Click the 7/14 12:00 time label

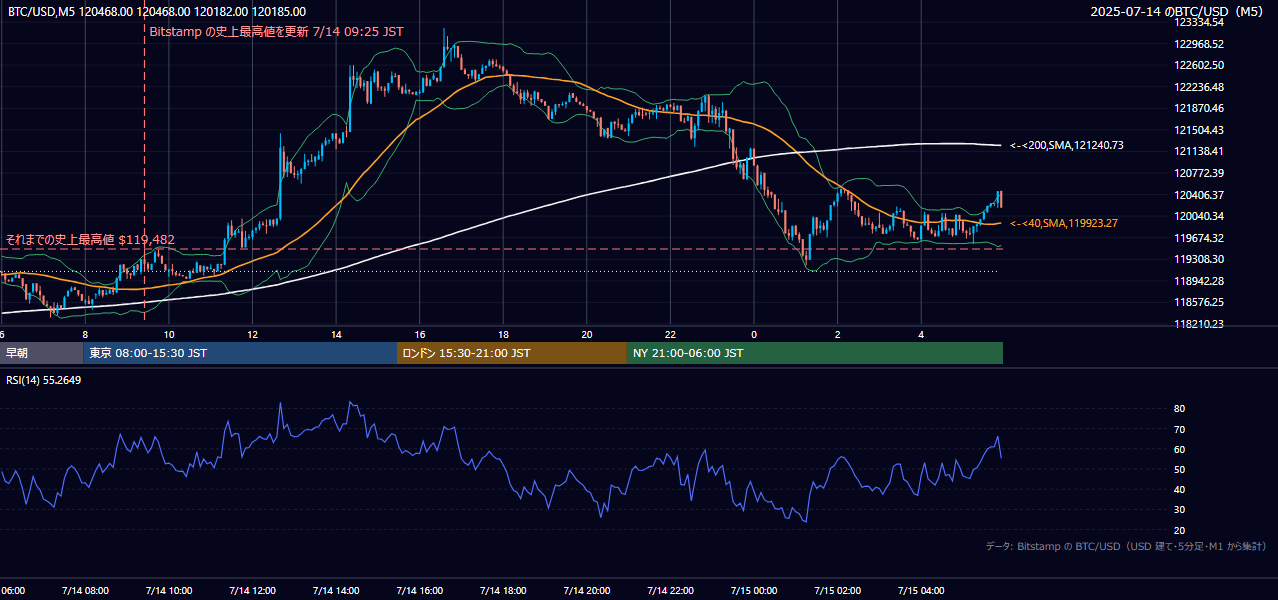click(x=252, y=591)
